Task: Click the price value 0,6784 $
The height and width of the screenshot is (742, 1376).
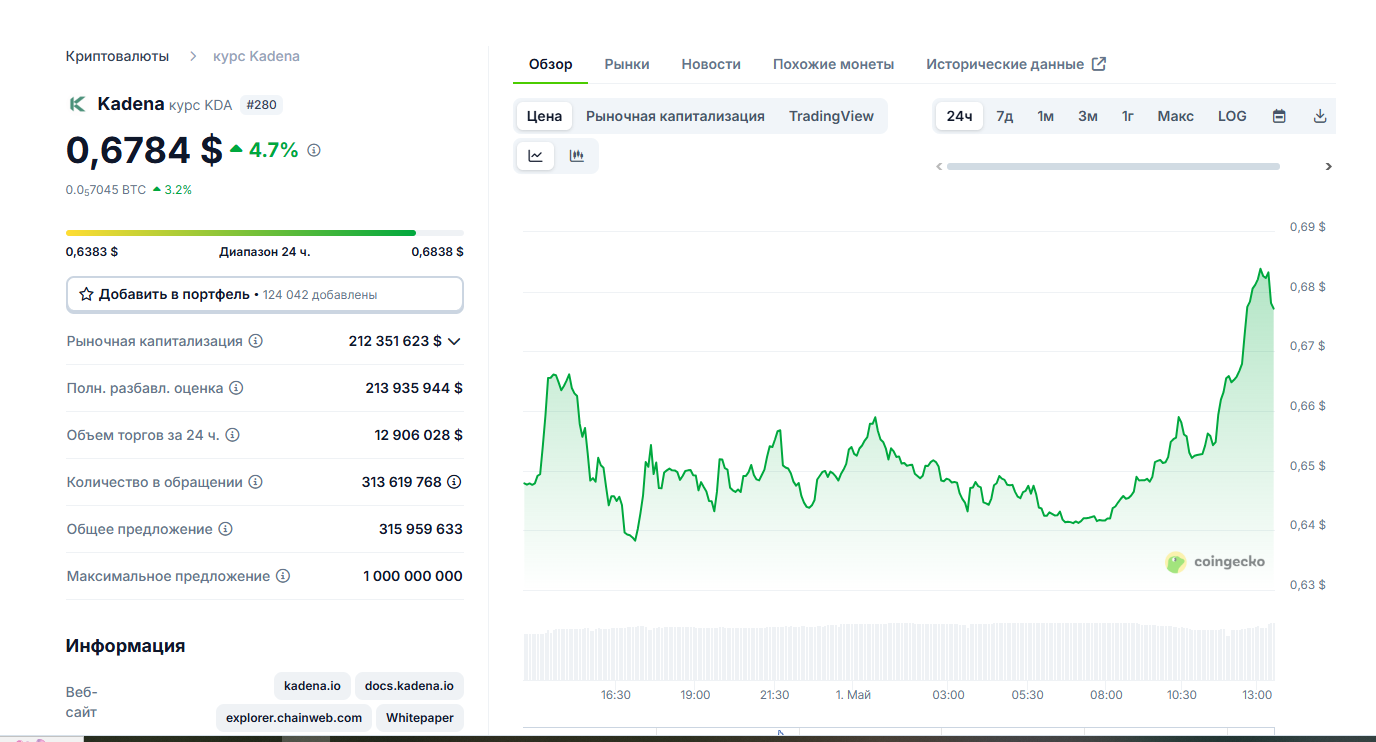Action: pos(145,150)
